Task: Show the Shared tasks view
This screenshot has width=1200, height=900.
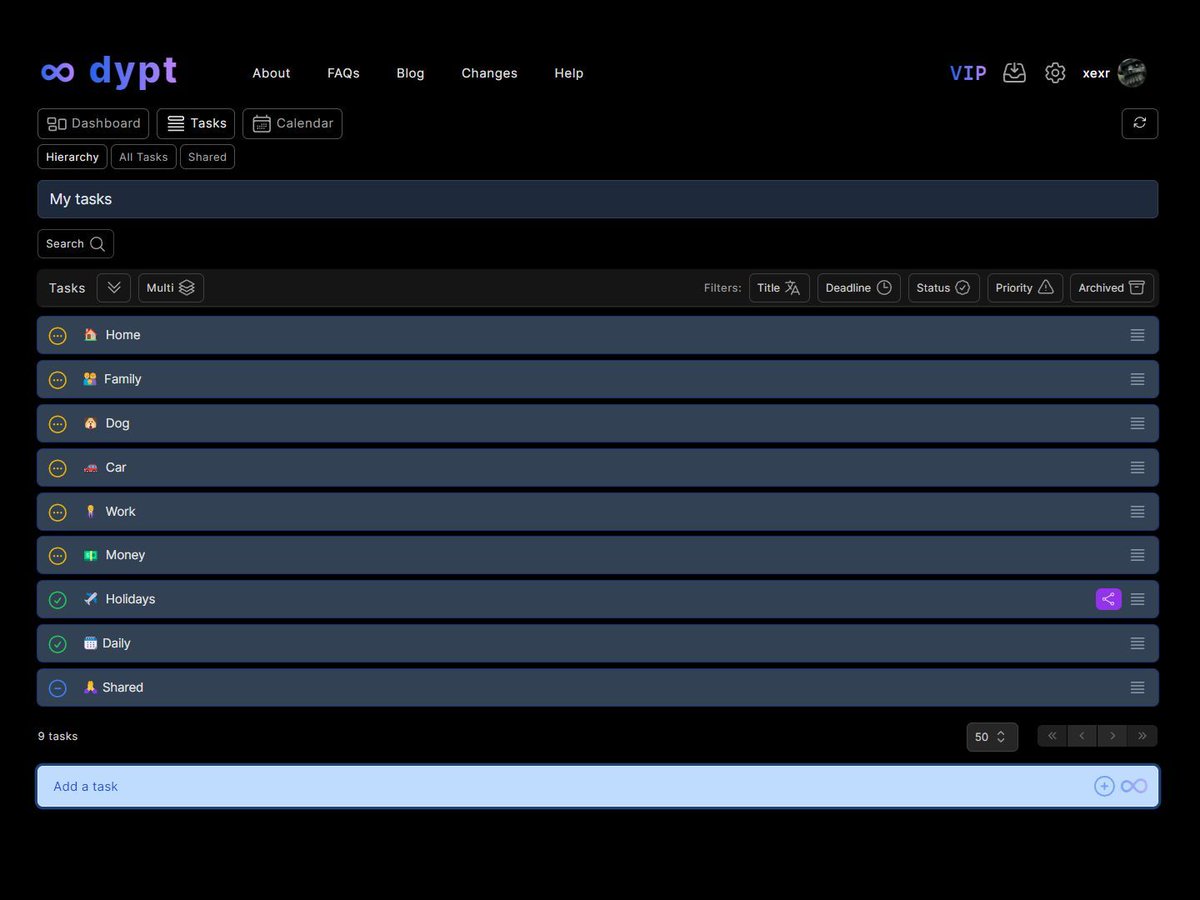Action: click(x=207, y=157)
